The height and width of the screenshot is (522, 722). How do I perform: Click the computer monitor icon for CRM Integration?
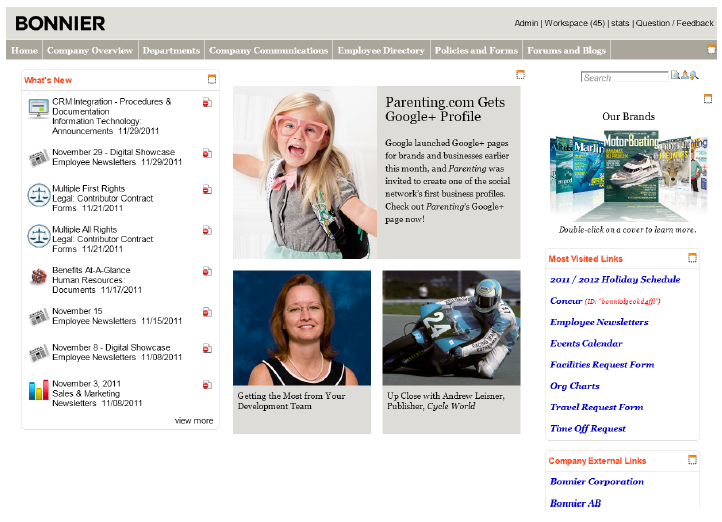pyautogui.click(x=38, y=109)
